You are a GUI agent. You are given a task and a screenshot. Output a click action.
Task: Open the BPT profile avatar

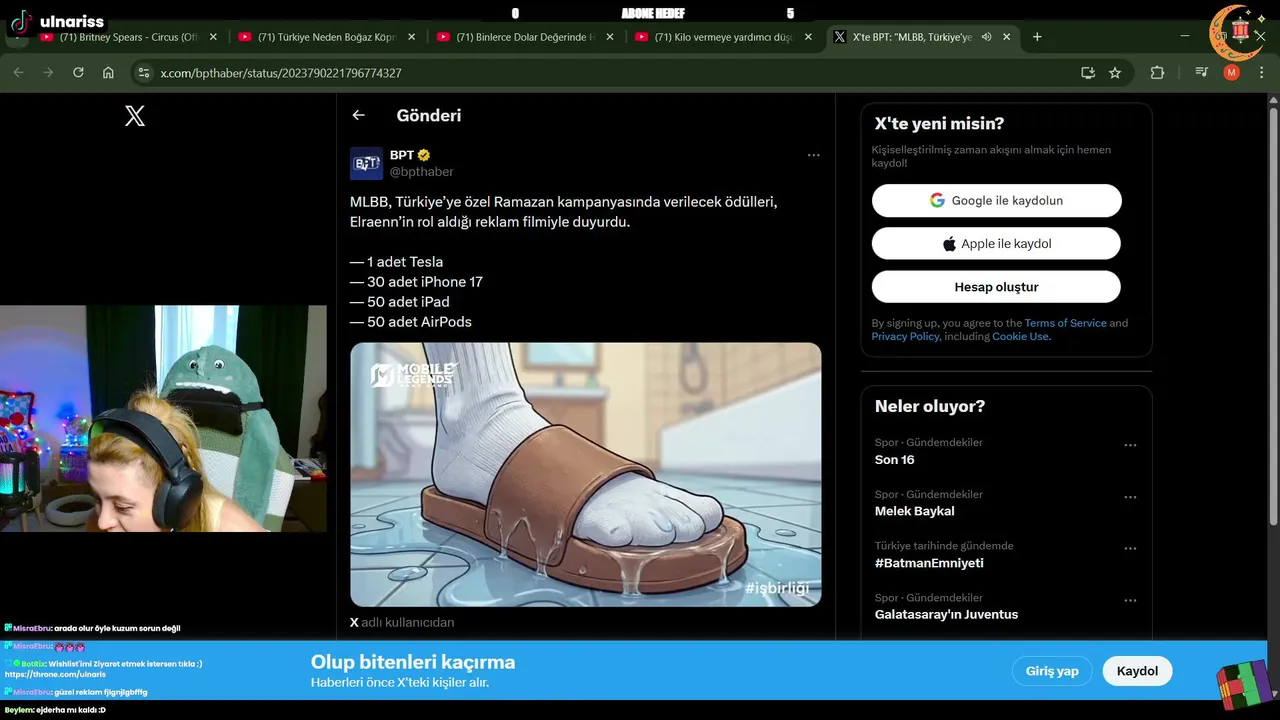pyautogui.click(x=366, y=163)
